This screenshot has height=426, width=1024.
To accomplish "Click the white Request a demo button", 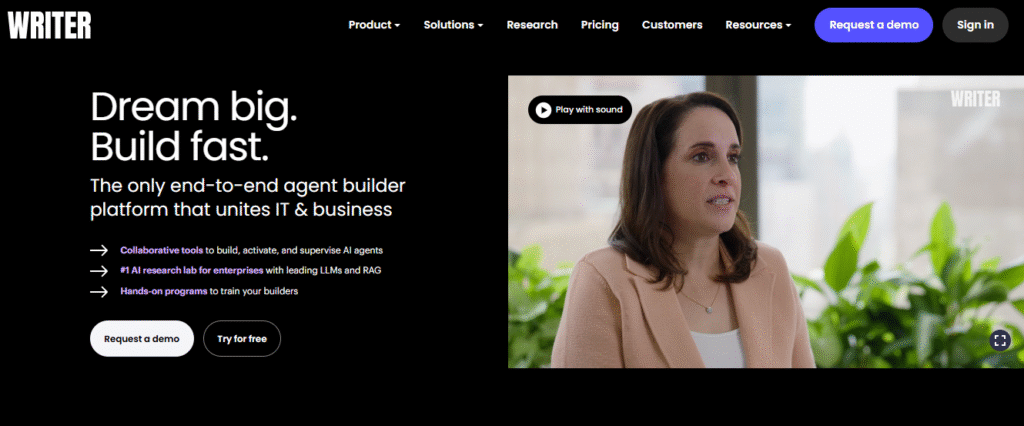I will pos(142,338).
